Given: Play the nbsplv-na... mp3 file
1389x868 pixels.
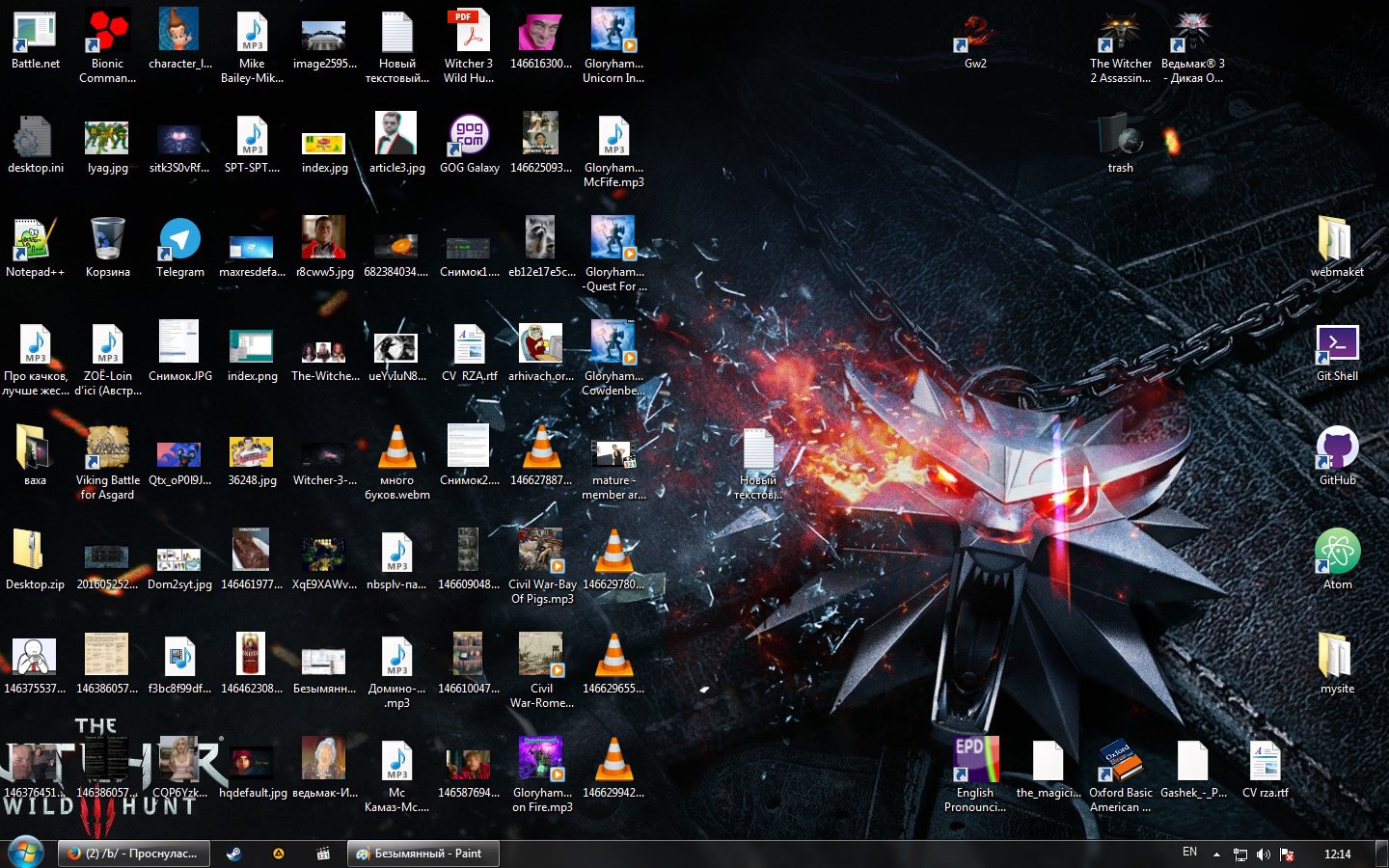Looking at the screenshot, I should tap(396, 560).
